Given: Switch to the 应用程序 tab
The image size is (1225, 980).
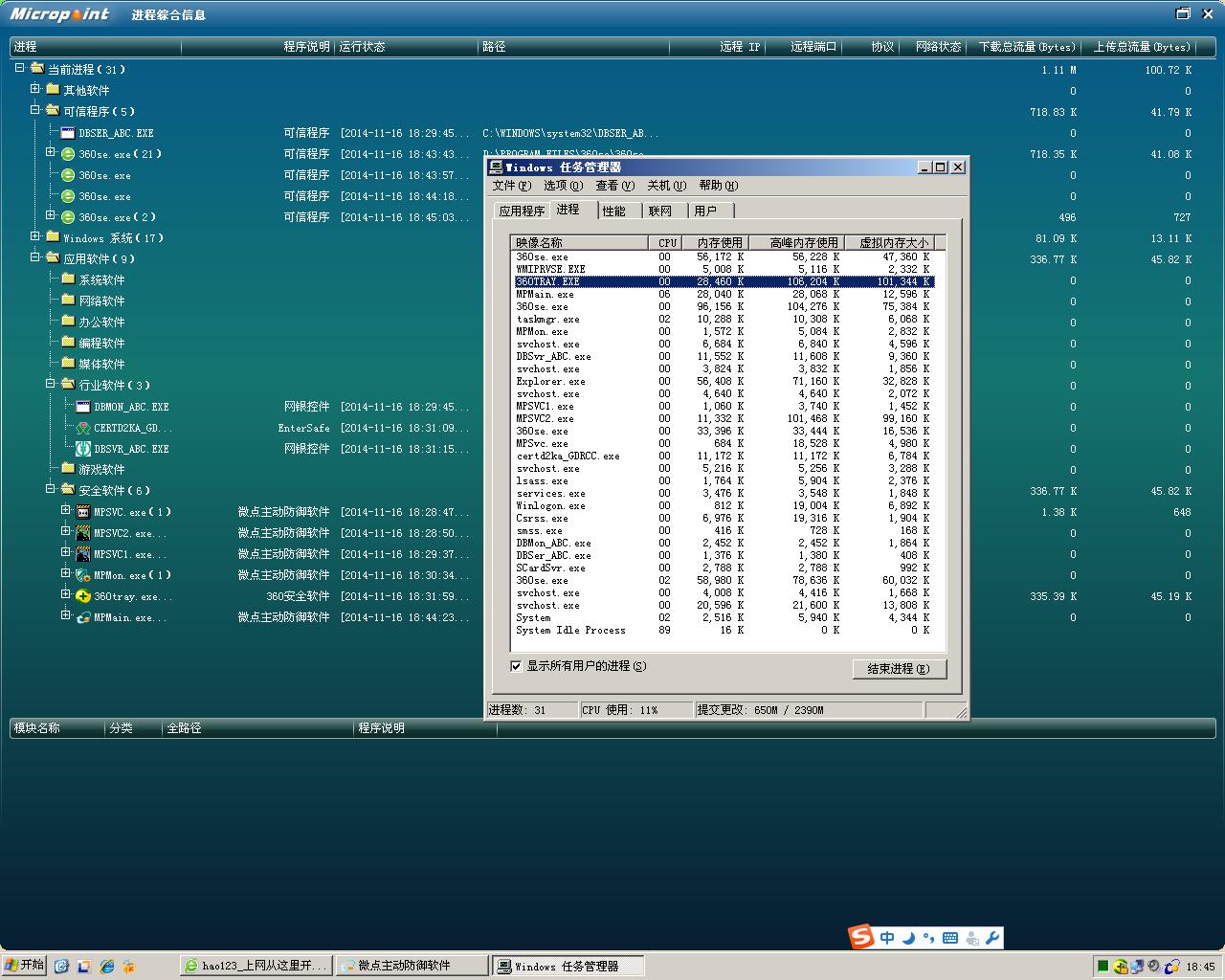Looking at the screenshot, I should pyautogui.click(x=522, y=211).
